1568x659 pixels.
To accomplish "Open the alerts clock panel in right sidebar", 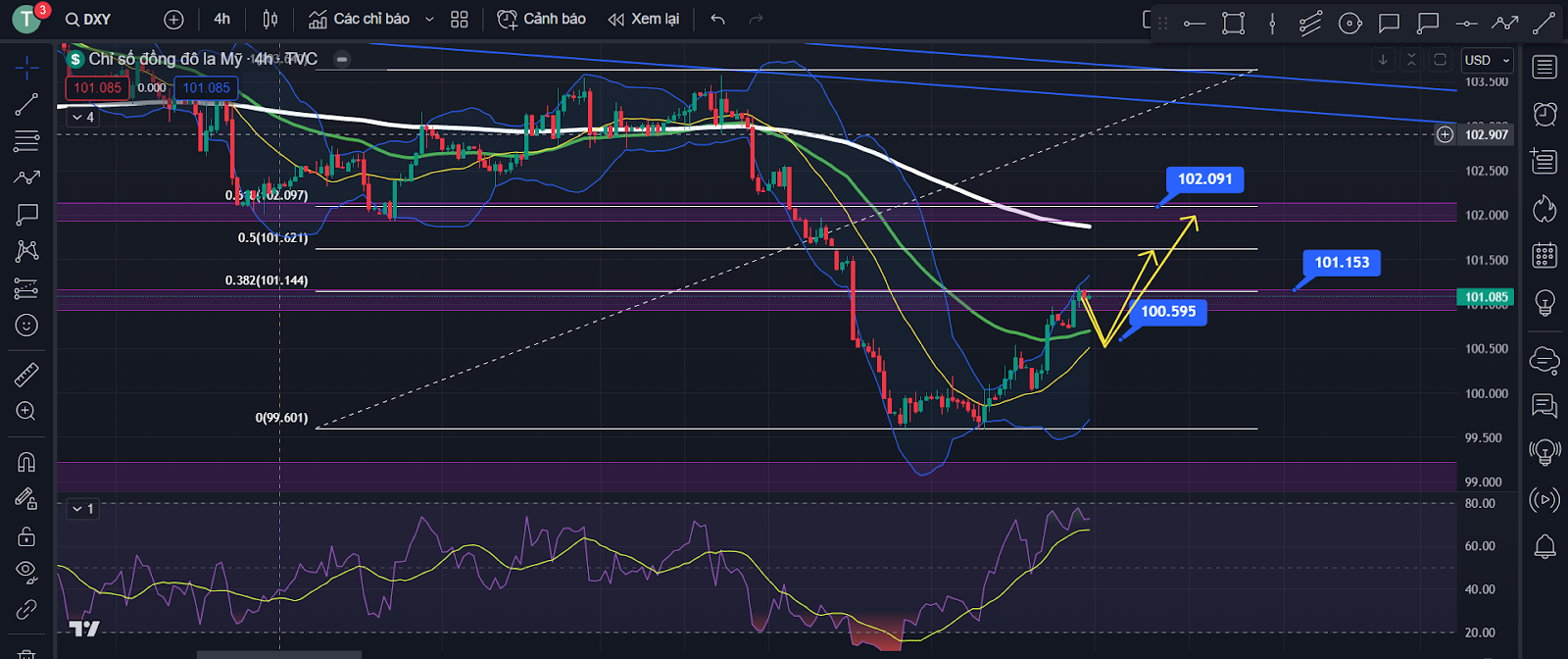I will (x=1544, y=114).
